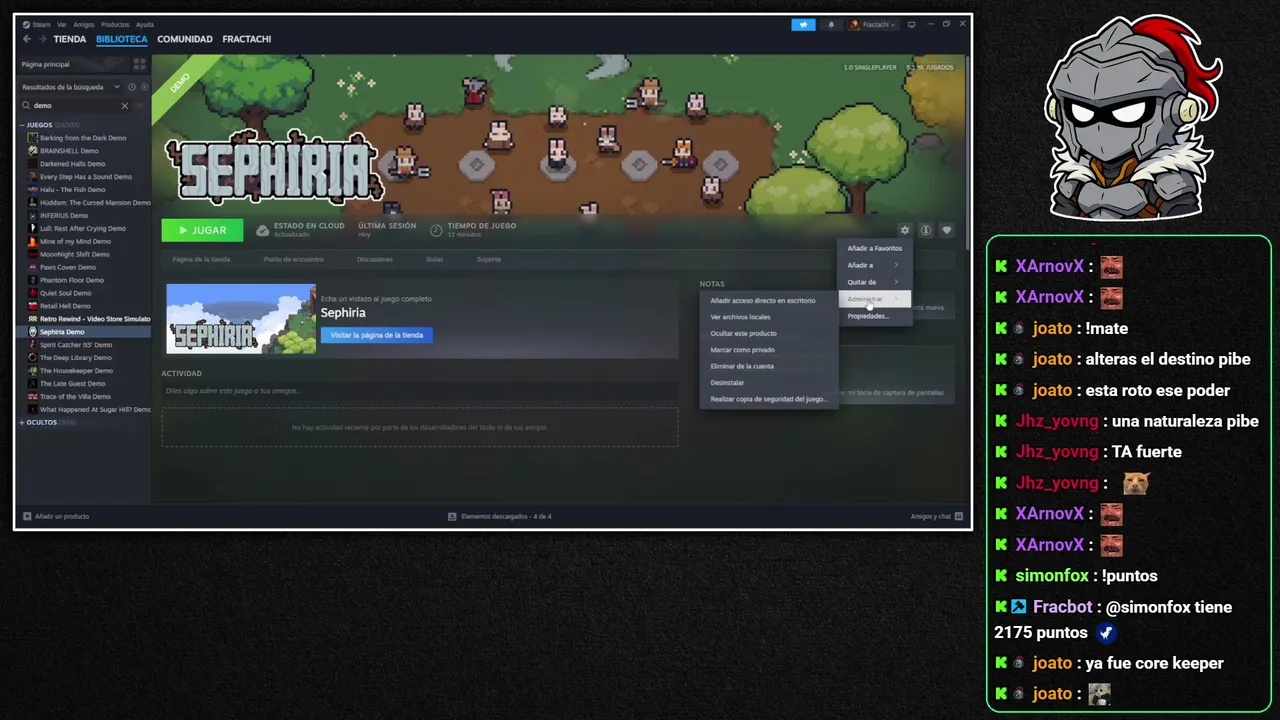Click the heart favorite icon
This screenshot has width=1280, height=720.
coord(947,230)
